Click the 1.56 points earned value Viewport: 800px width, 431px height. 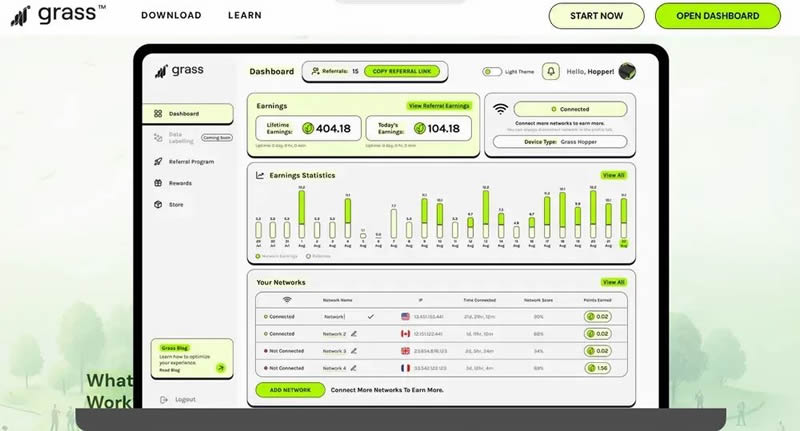(602, 368)
